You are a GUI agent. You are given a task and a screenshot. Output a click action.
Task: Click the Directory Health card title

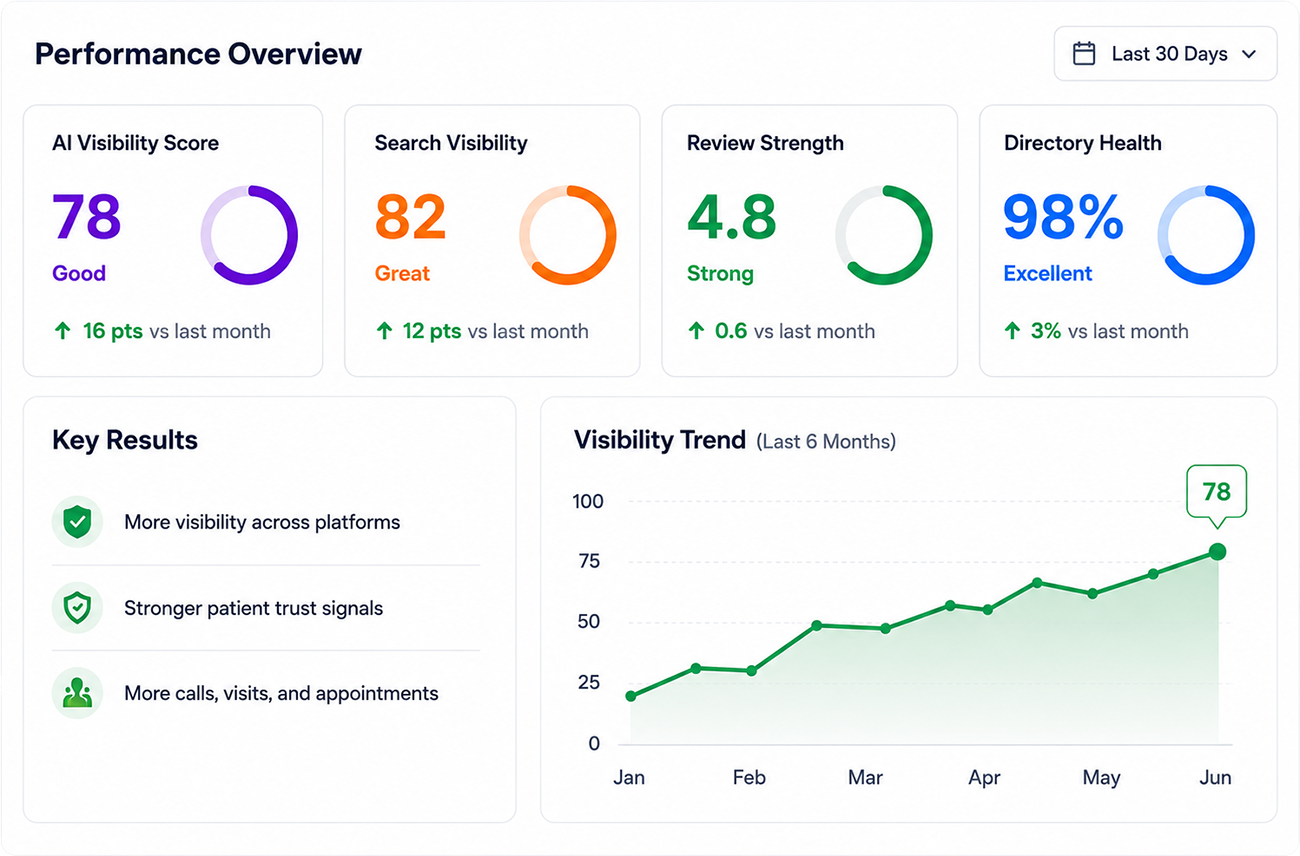click(1083, 143)
